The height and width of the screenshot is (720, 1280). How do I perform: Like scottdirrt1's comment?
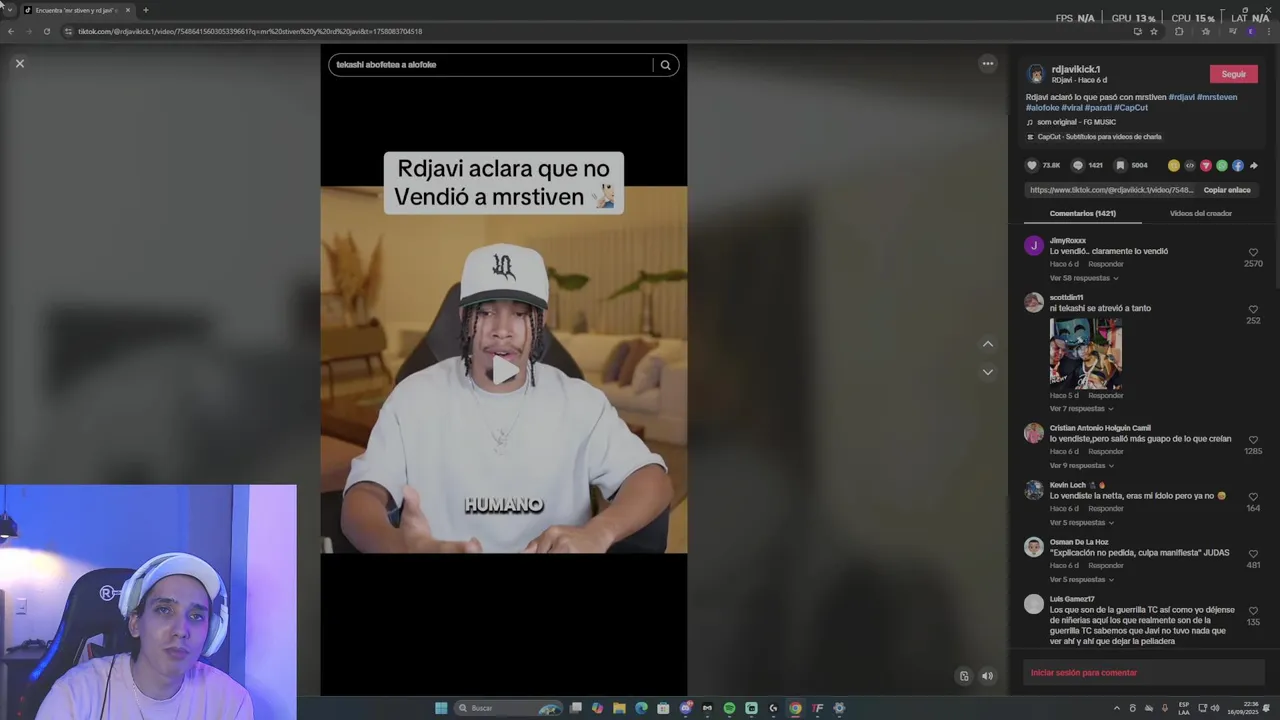click(1253, 310)
